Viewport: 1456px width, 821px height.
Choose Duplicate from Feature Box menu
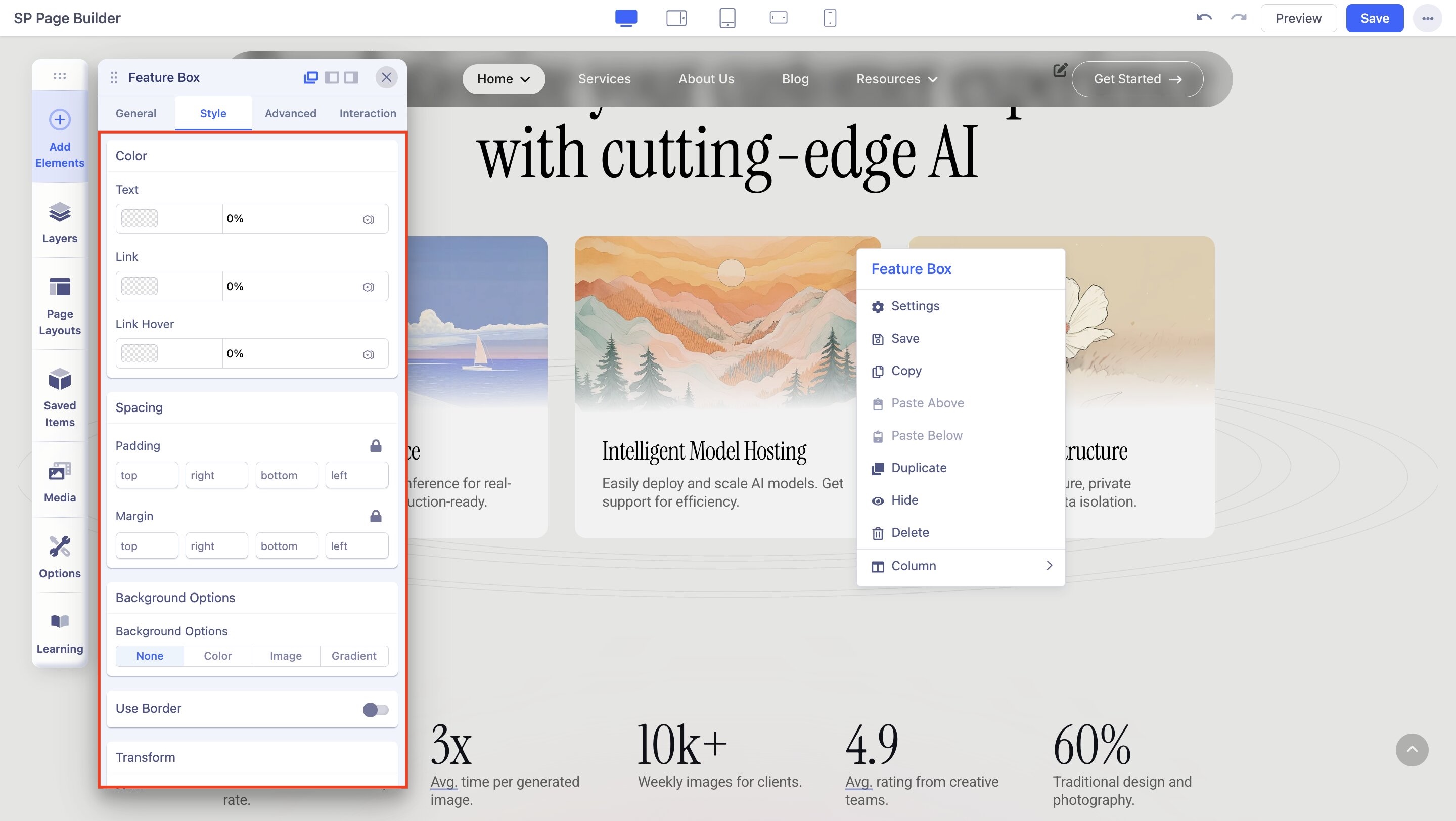coord(919,468)
